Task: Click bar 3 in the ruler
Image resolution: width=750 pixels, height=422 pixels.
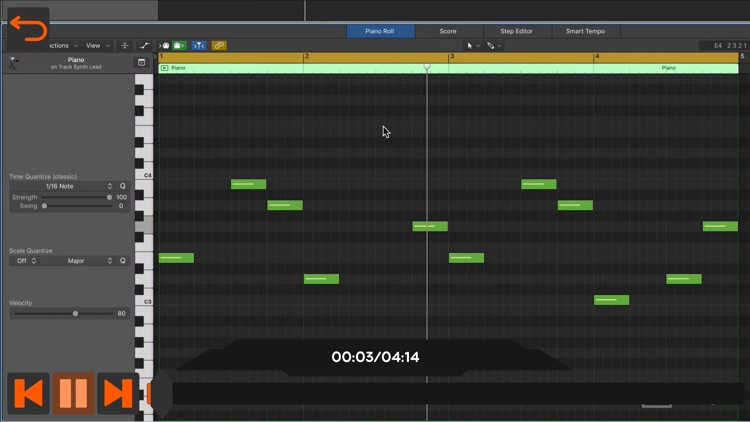Action: point(452,56)
